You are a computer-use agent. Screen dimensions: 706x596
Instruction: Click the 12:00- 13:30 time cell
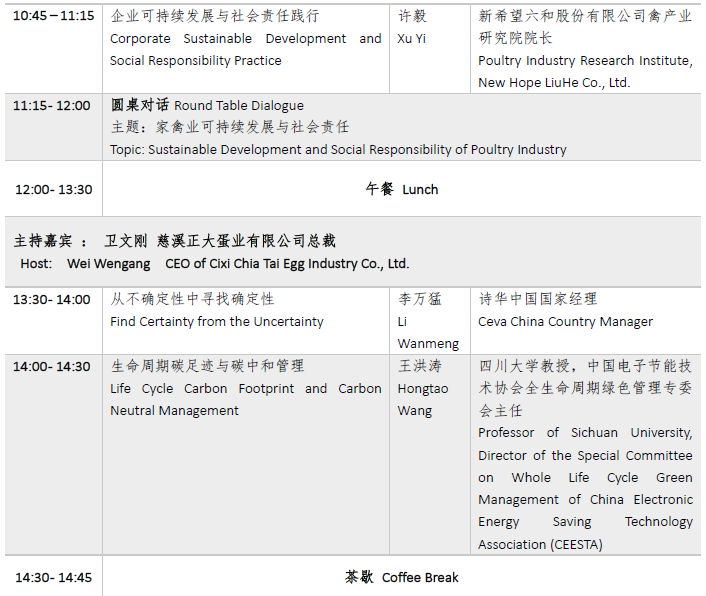[x=54, y=189]
